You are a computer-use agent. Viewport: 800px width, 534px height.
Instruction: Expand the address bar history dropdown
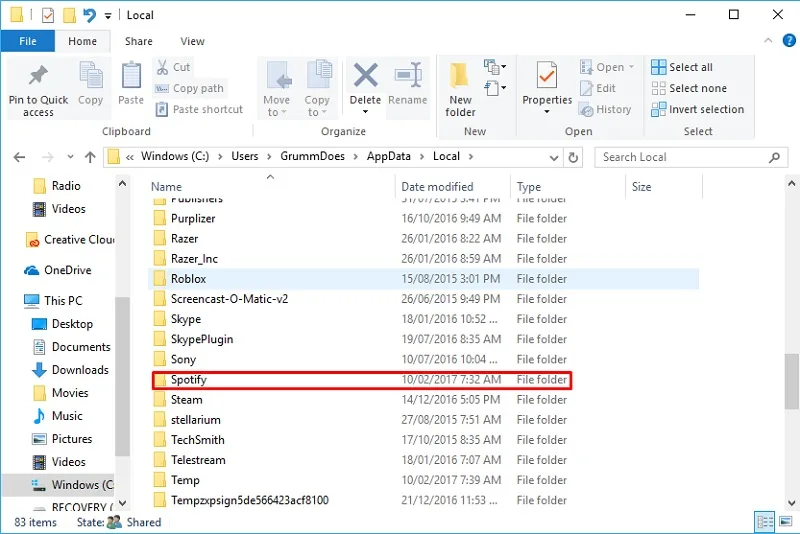(554, 158)
